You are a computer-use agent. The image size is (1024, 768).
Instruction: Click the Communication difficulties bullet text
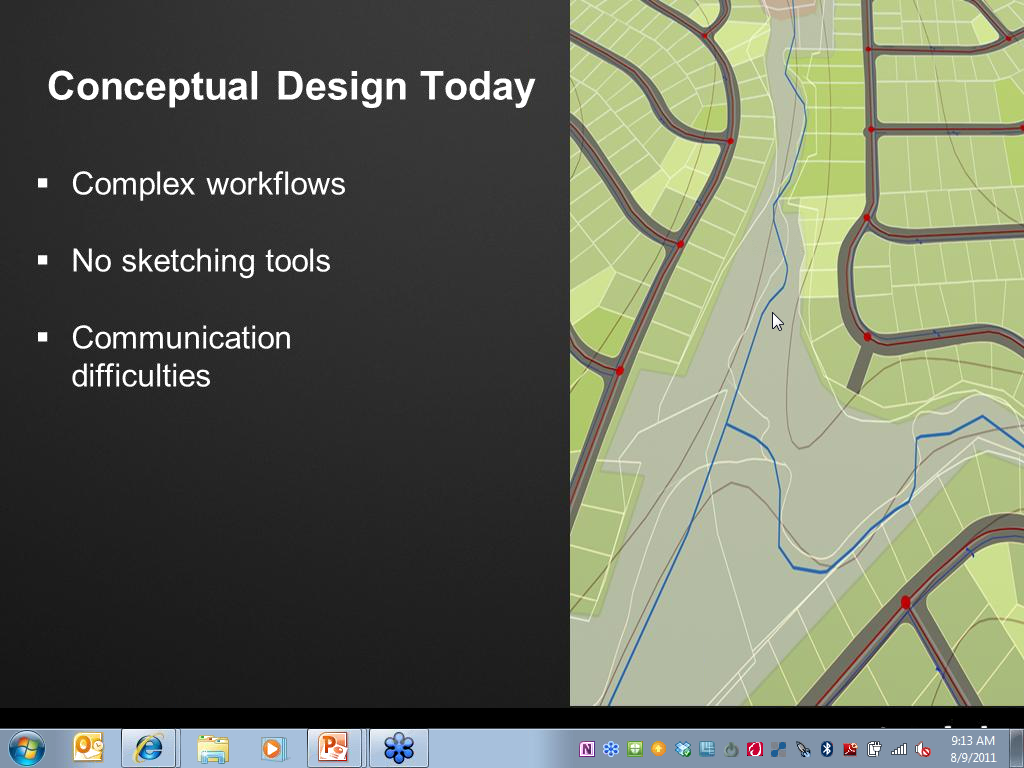pyautogui.click(x=181, y=357)
